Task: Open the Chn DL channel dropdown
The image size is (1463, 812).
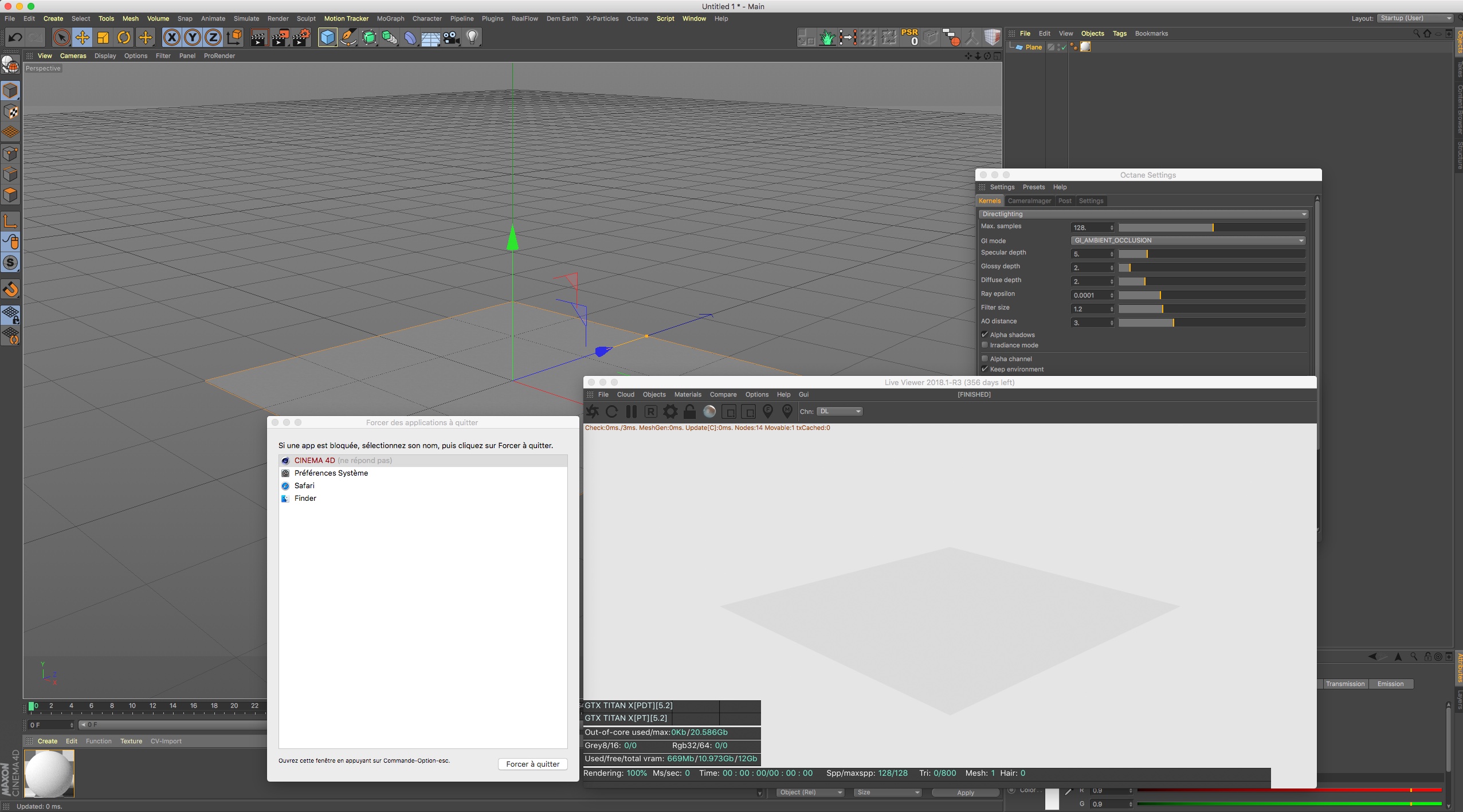Action: click(840, 411)
